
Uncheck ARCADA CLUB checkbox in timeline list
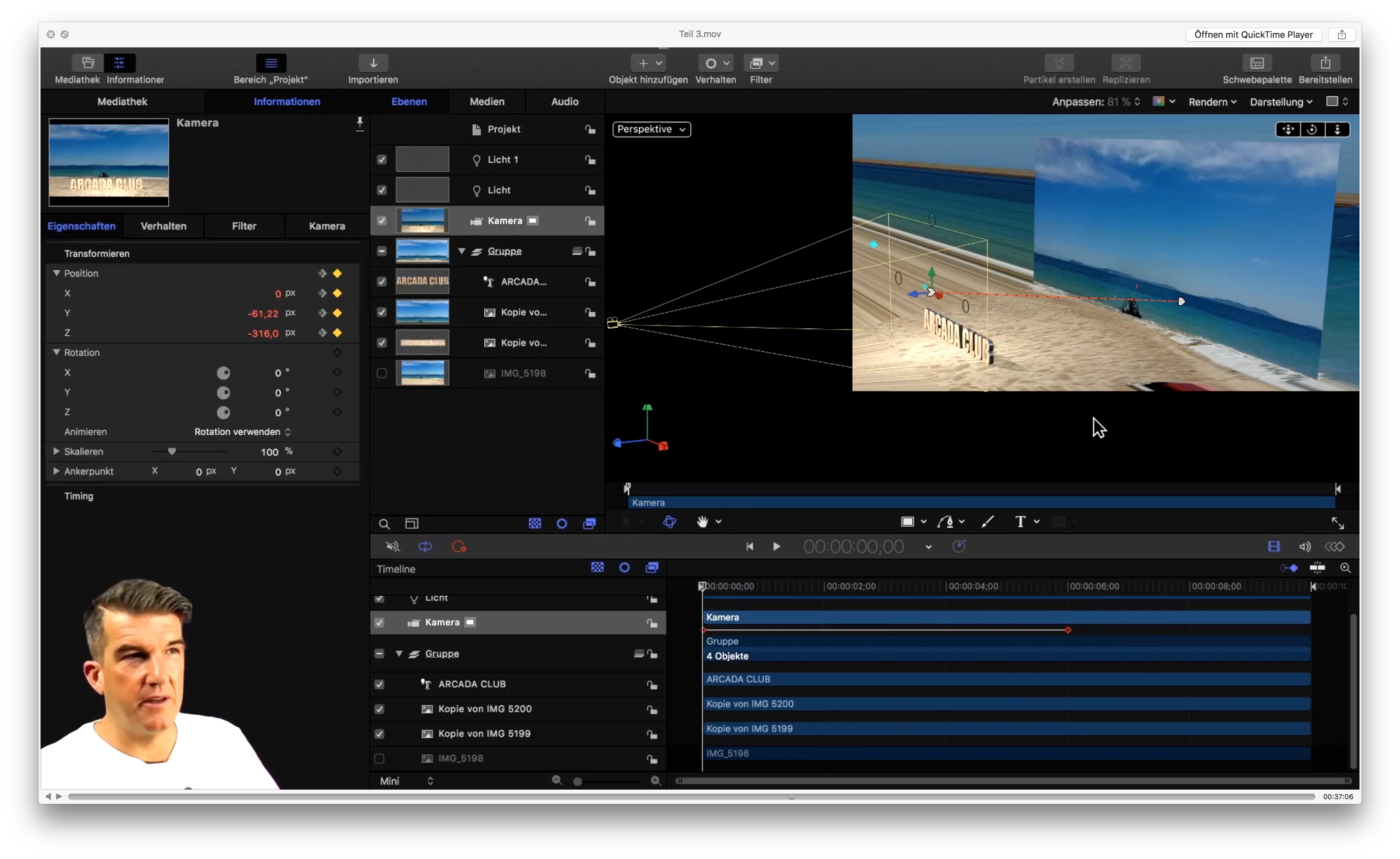[380, 684]
